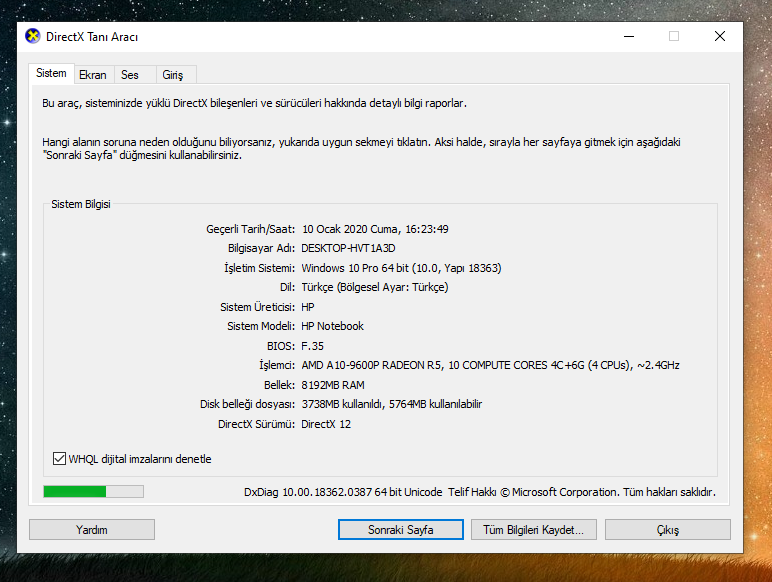Click the green loading progress bar
The height and width of the screenshot is (582, 772).
click(x=94, y=491)
